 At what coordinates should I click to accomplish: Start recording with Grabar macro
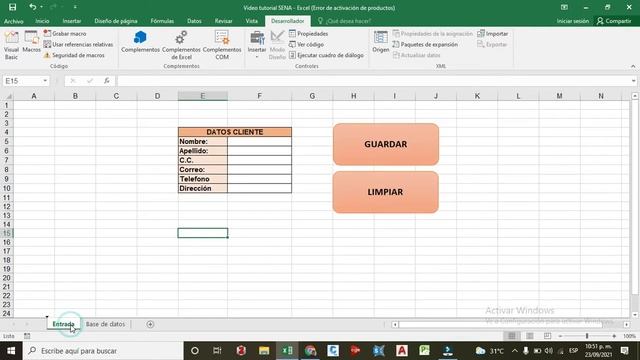(x=65, y=33)
